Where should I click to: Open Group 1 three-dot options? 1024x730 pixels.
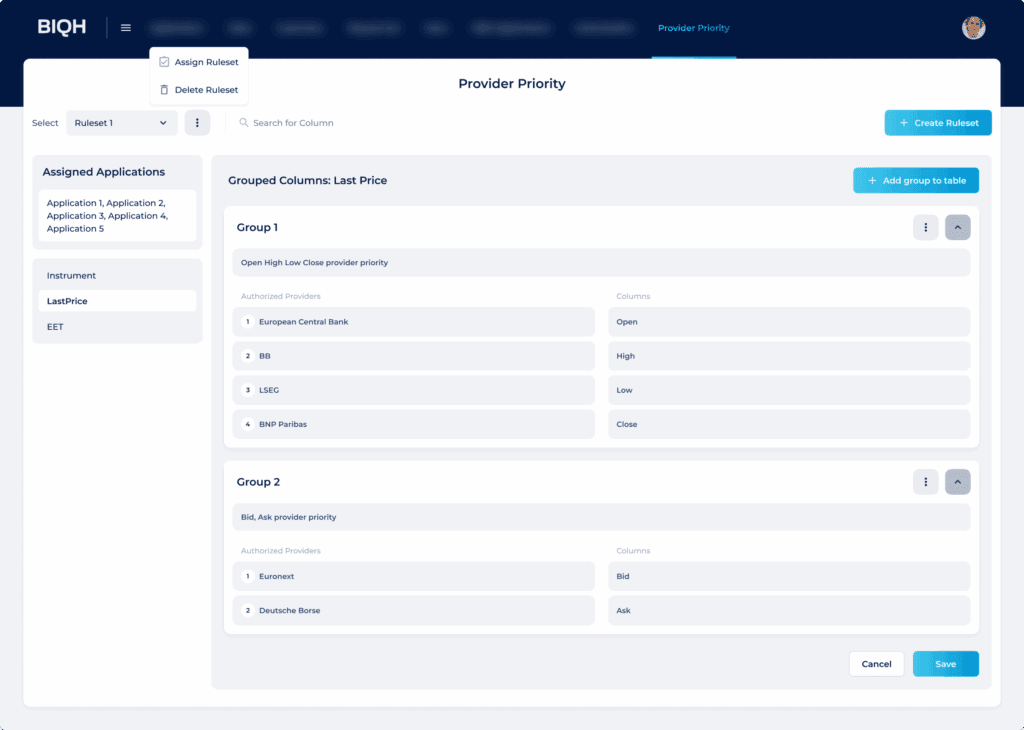coord(925,228)
